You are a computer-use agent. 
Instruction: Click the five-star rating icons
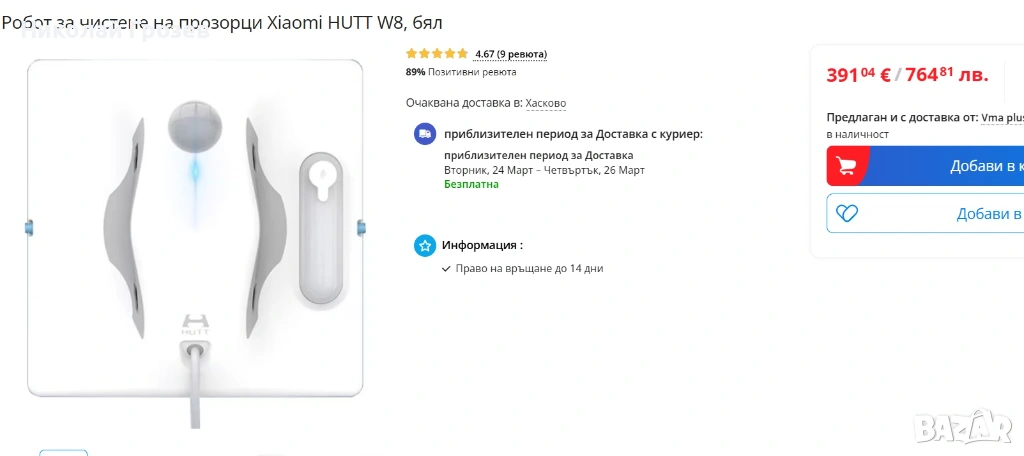pyautogui.click(x=436, y=54)
